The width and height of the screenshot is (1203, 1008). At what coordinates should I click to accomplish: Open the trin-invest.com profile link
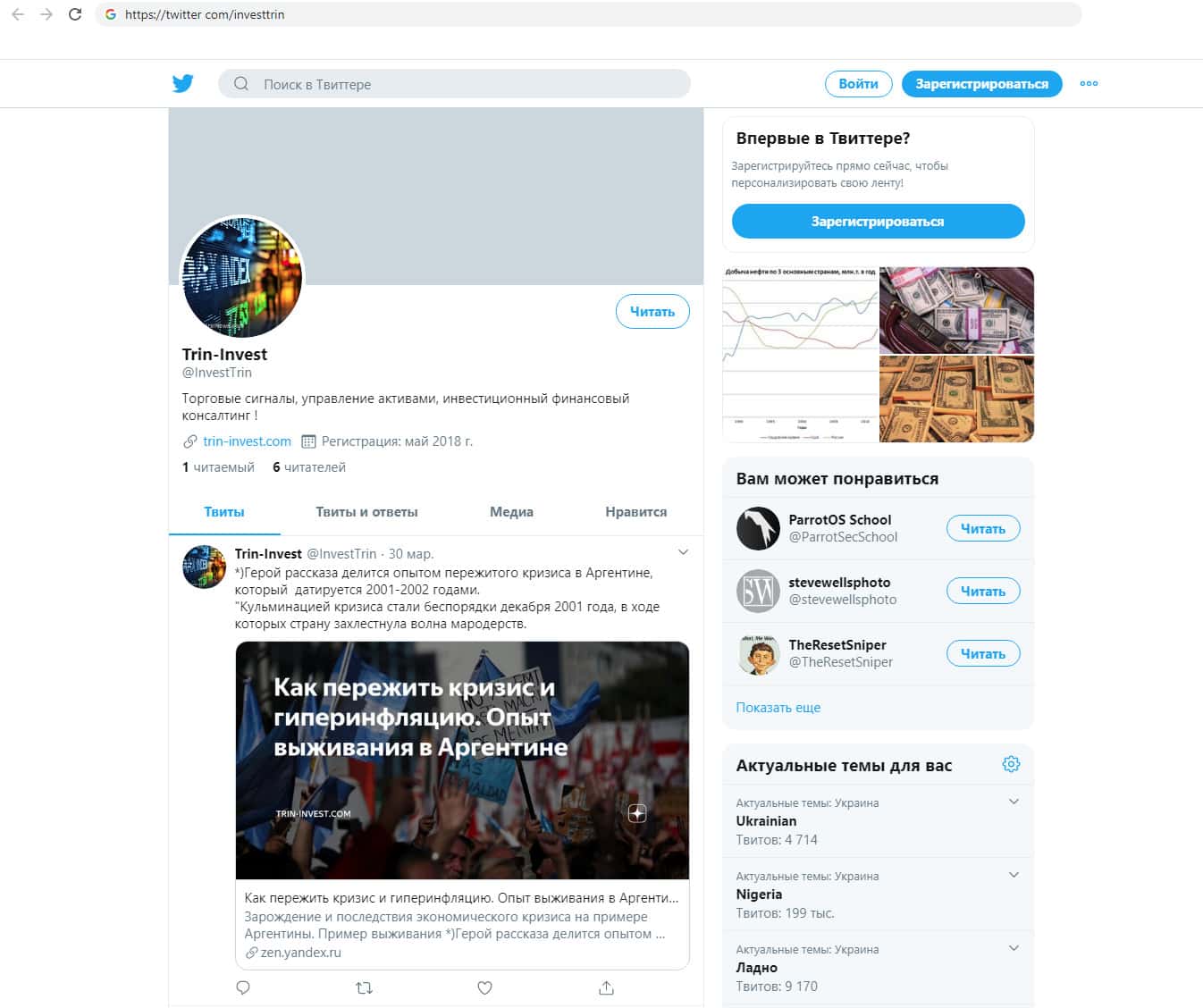pos(247,441)
